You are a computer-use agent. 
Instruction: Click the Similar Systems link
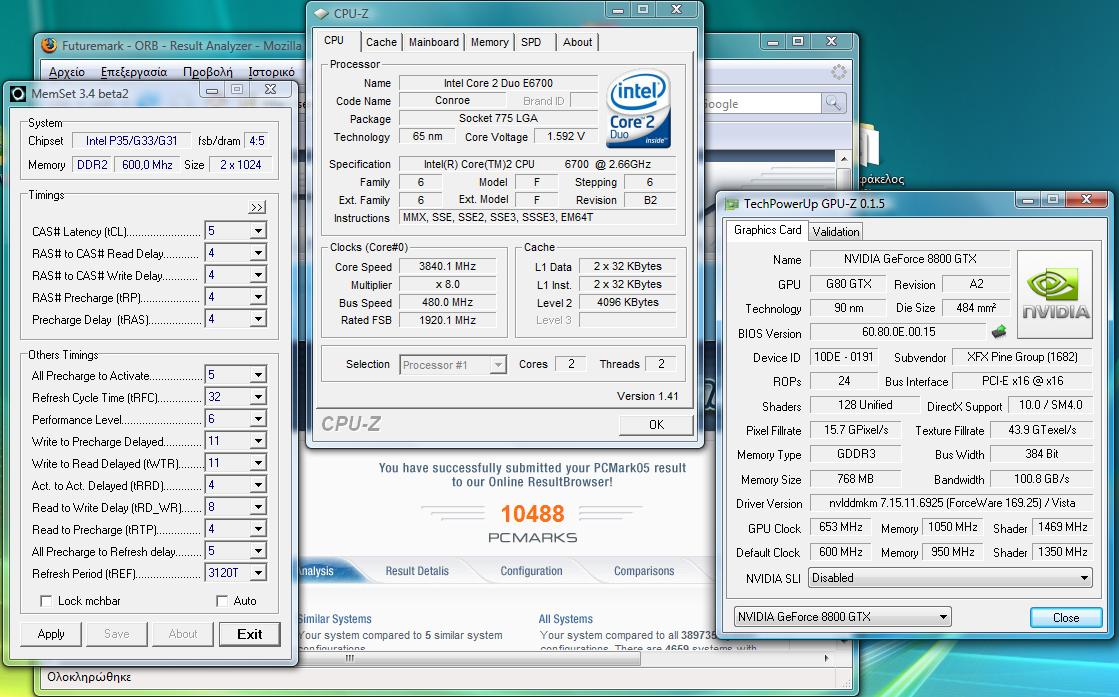tap(335, 619)
